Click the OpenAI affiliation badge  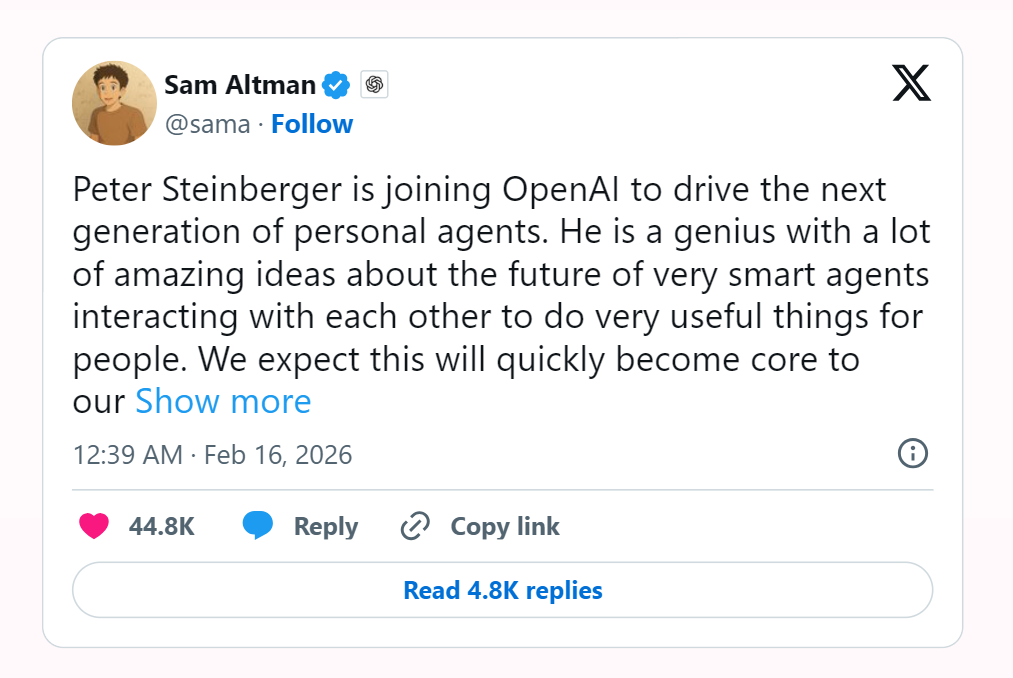(x=374, y=84)
